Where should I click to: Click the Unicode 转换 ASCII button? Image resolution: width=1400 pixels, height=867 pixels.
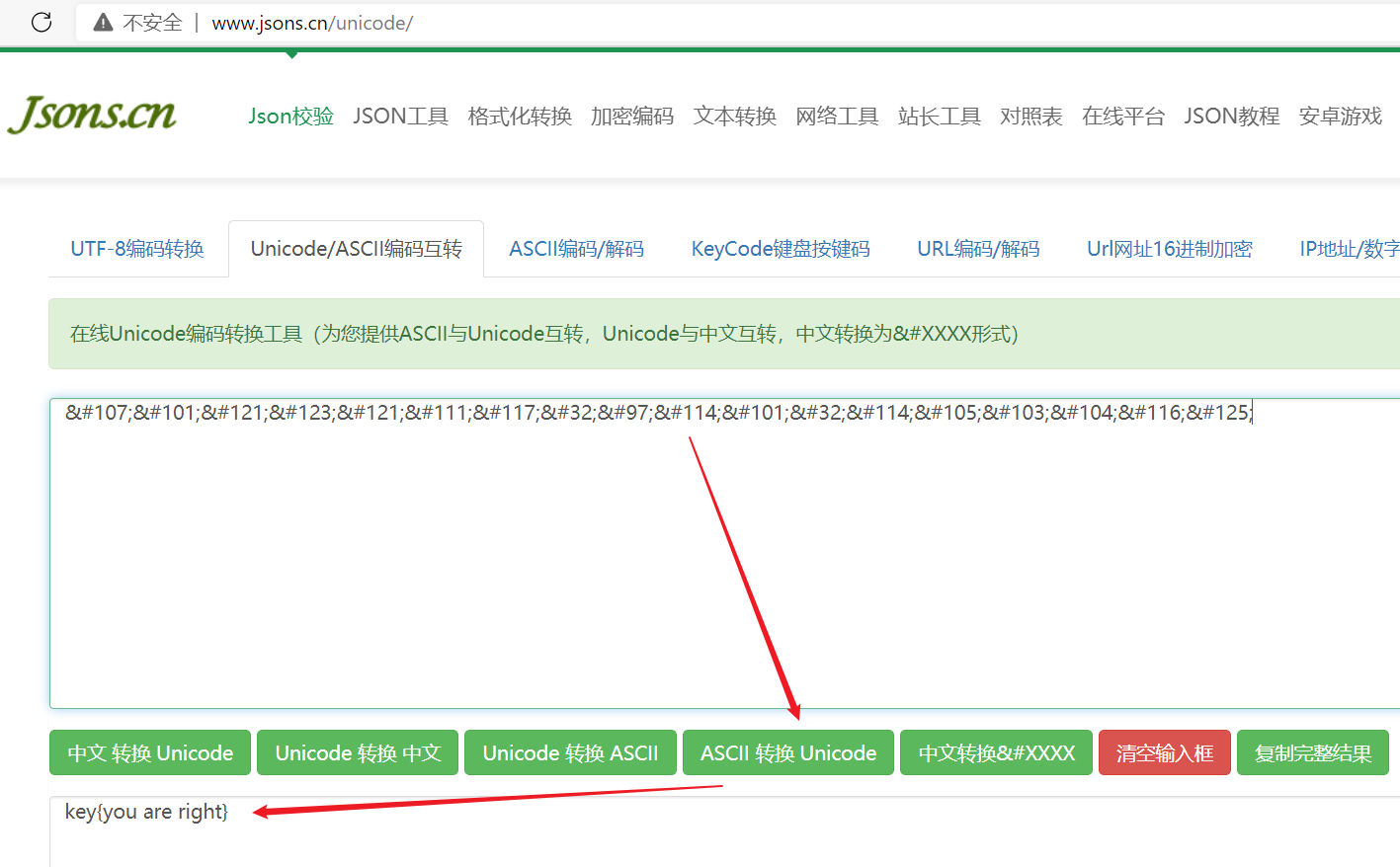(570, 751)
